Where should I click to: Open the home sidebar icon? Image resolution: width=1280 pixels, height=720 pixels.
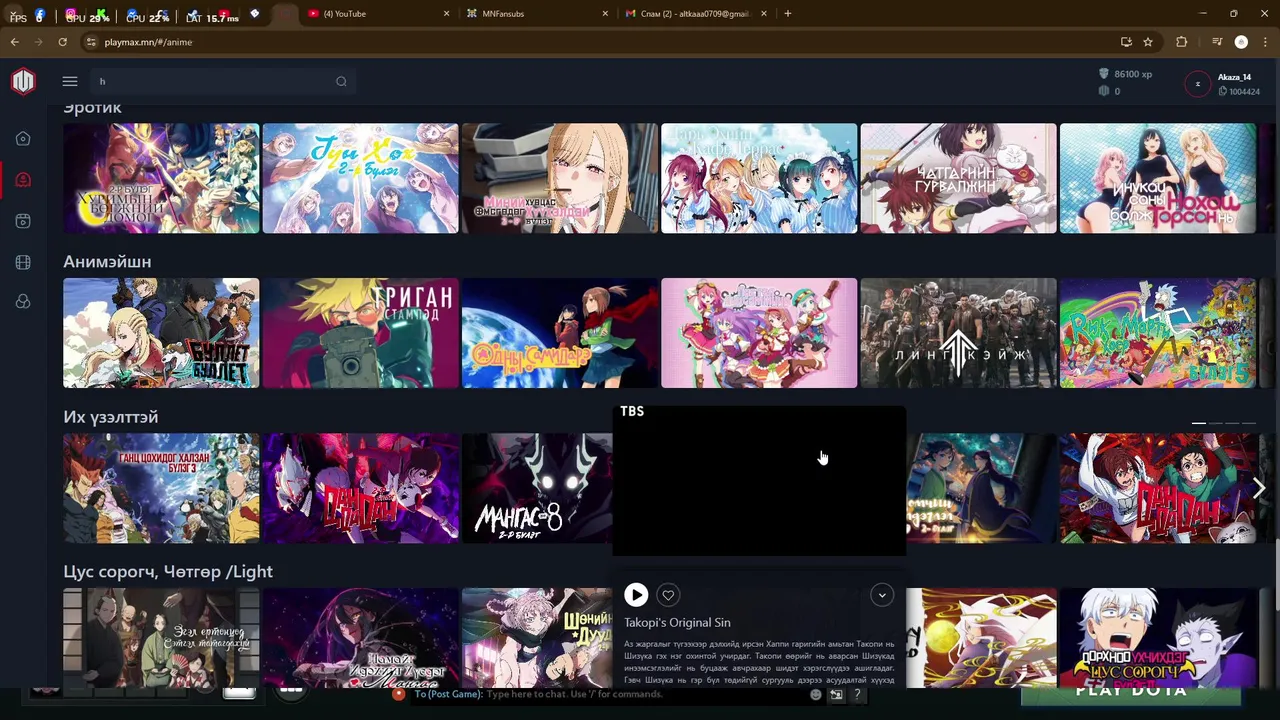click(23, 139)
